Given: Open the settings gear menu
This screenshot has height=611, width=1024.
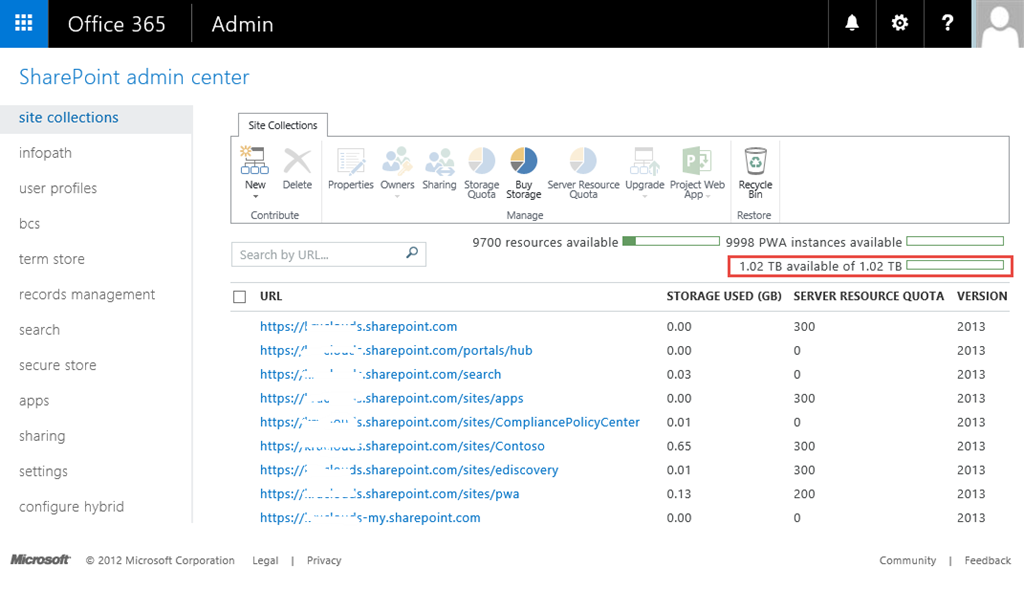Looking at the screenshot, I should [x=900, y=24].
